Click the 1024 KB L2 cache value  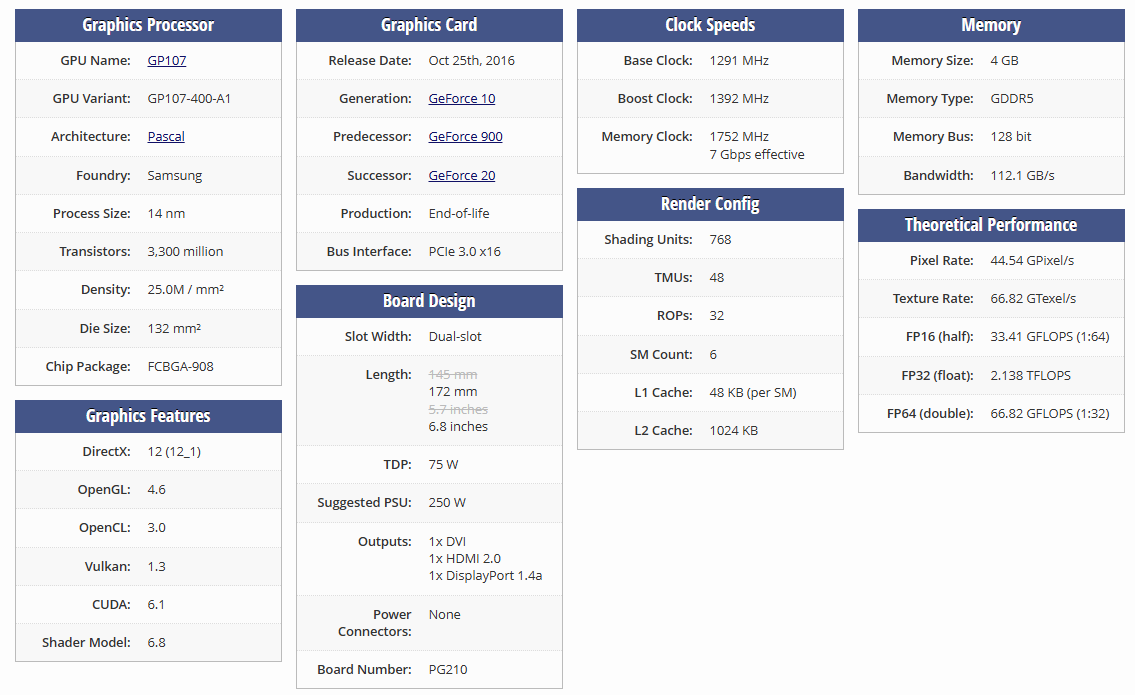point(733,431)
